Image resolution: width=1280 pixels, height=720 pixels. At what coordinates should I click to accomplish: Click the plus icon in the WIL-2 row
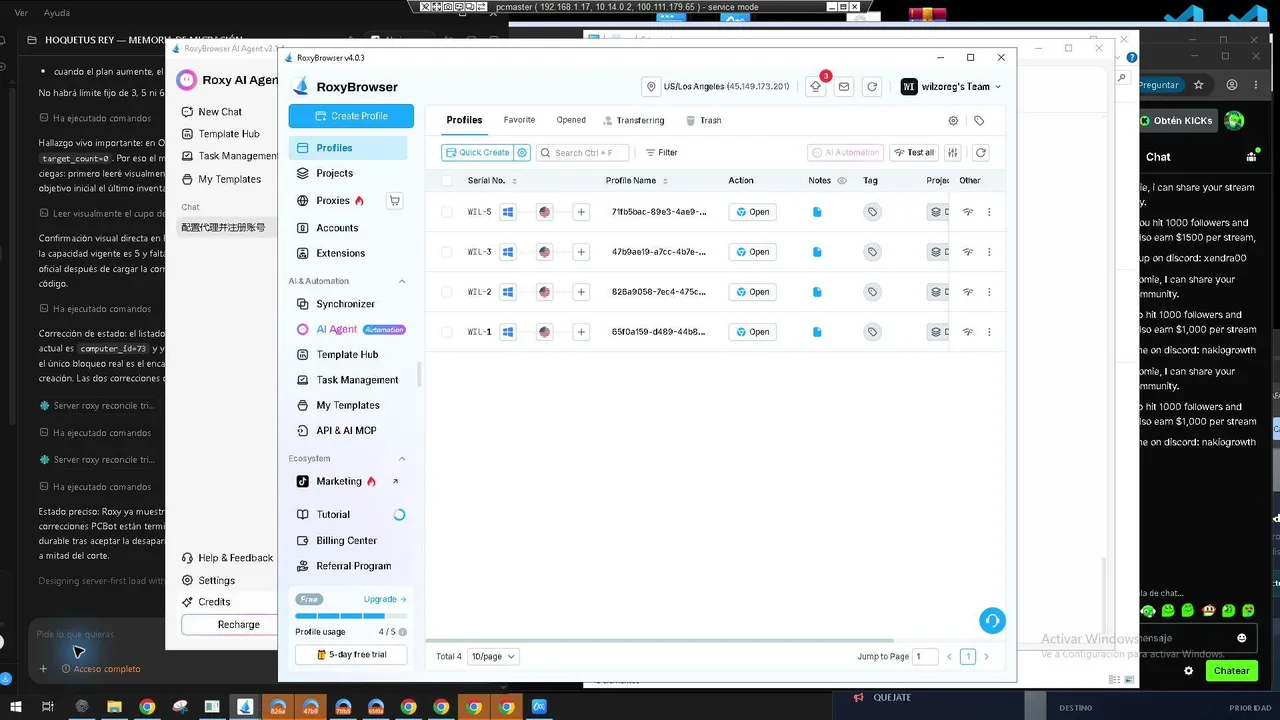[581, 292]
